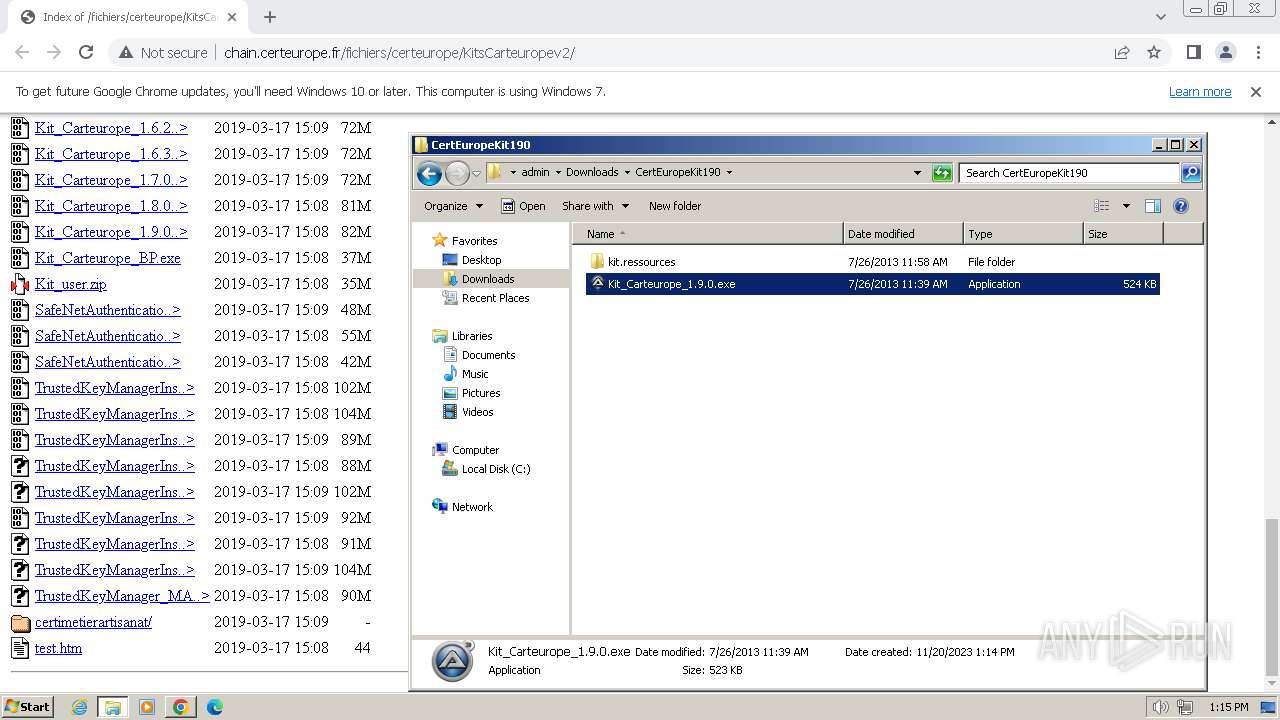Viewport: 1280px width, 720px height.
Task: Click Open in Explorer toolbar
Action: point(523,206)
